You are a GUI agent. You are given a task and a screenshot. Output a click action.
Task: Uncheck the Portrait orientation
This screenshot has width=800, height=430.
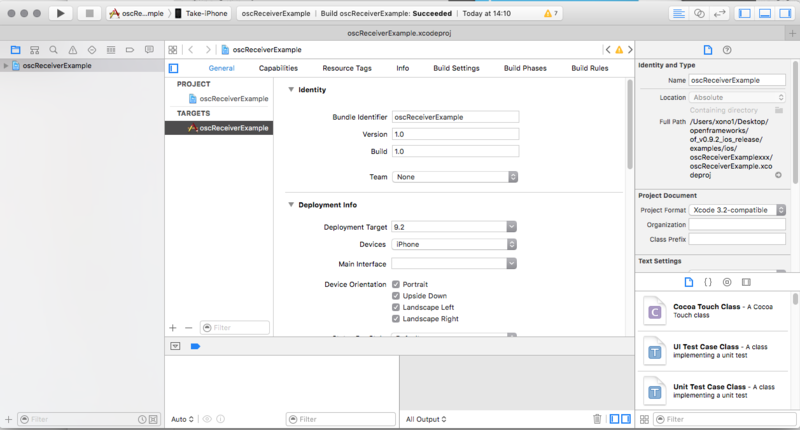[x=396, y=284]
